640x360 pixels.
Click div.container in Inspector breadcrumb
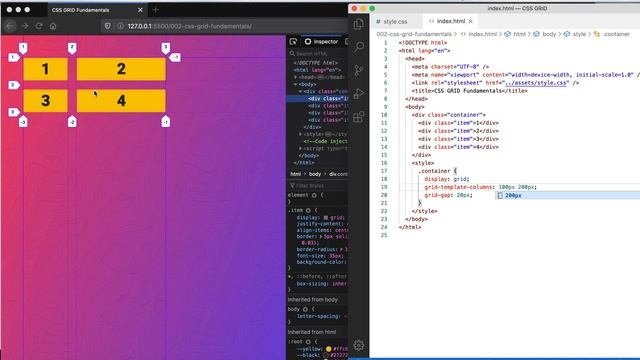point(338,174)
